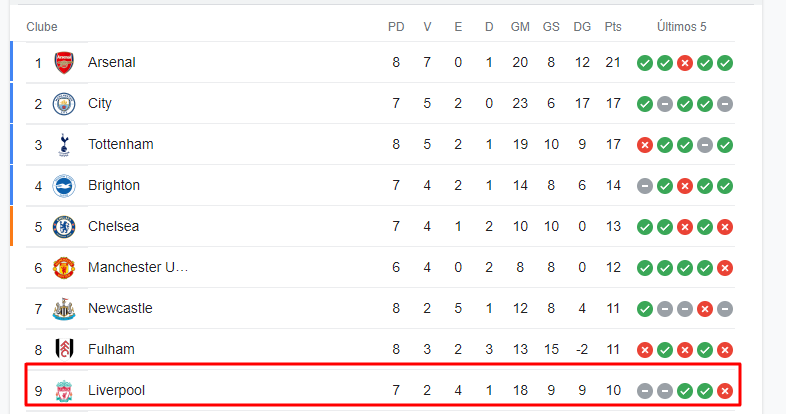Viewport: 786px width, 414px height.
Task: Click Brighton's first grey draw result icon
Action: 645,186
